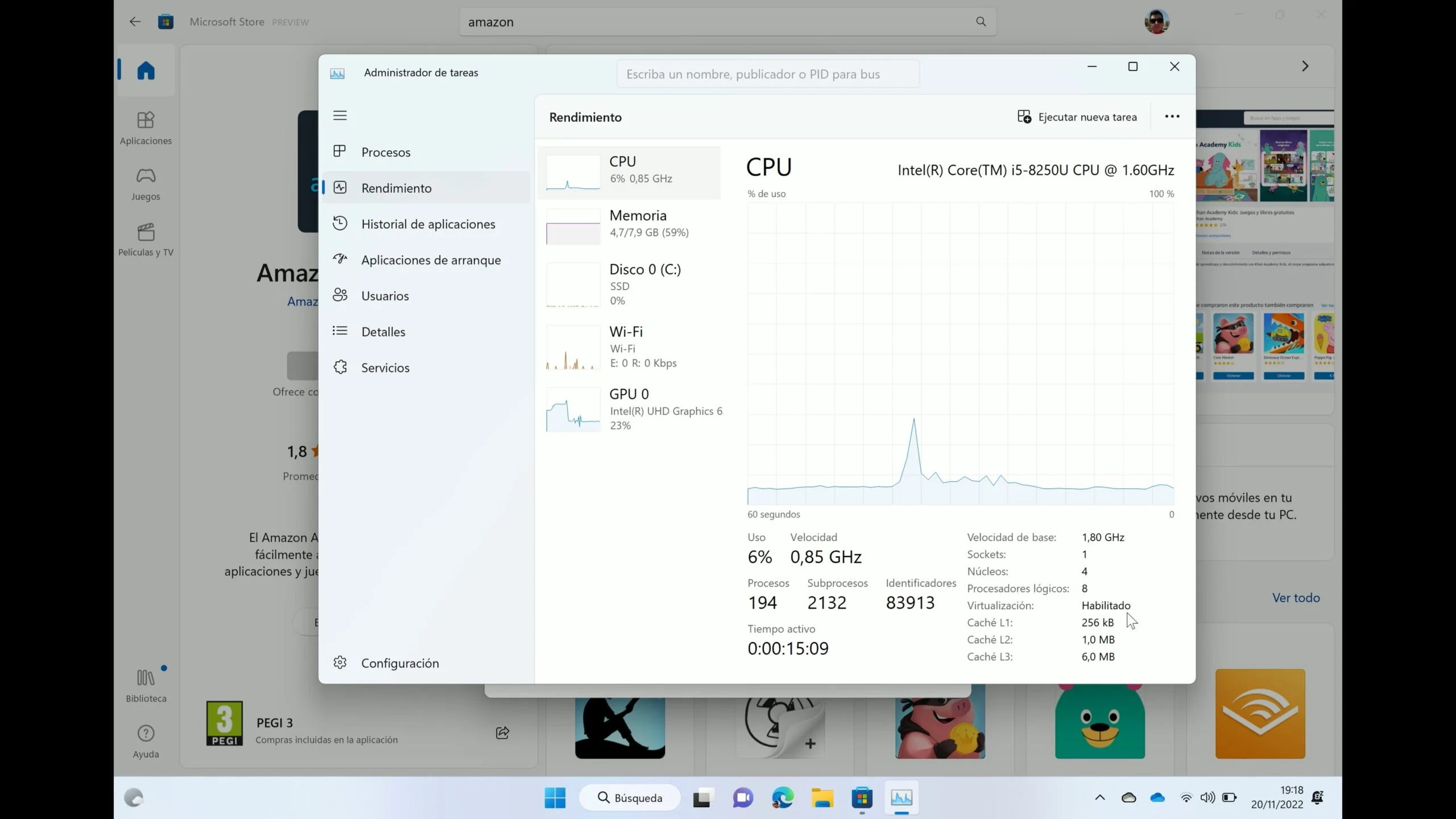
Task: Select the GPU 0 performance item
Action: pos(629,409)
